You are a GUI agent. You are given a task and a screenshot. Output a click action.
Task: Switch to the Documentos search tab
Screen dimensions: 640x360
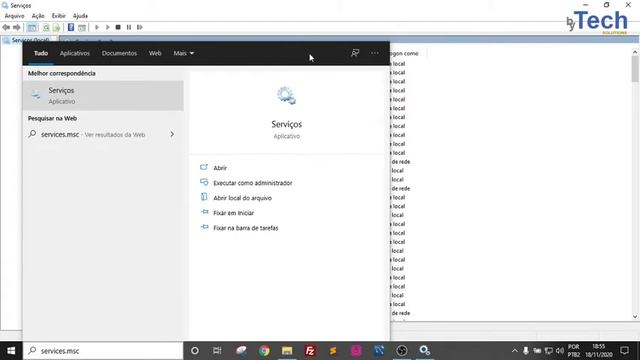point(119,53)
